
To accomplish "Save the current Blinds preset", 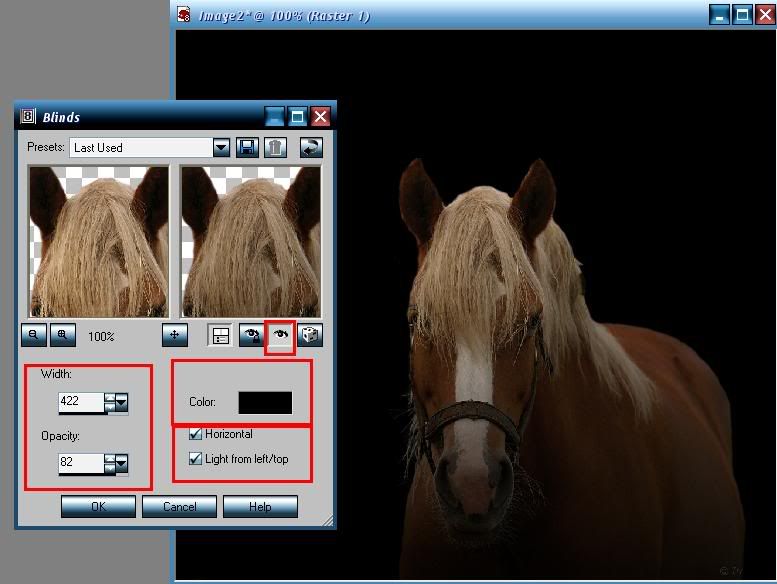I will tap(247, 148).
